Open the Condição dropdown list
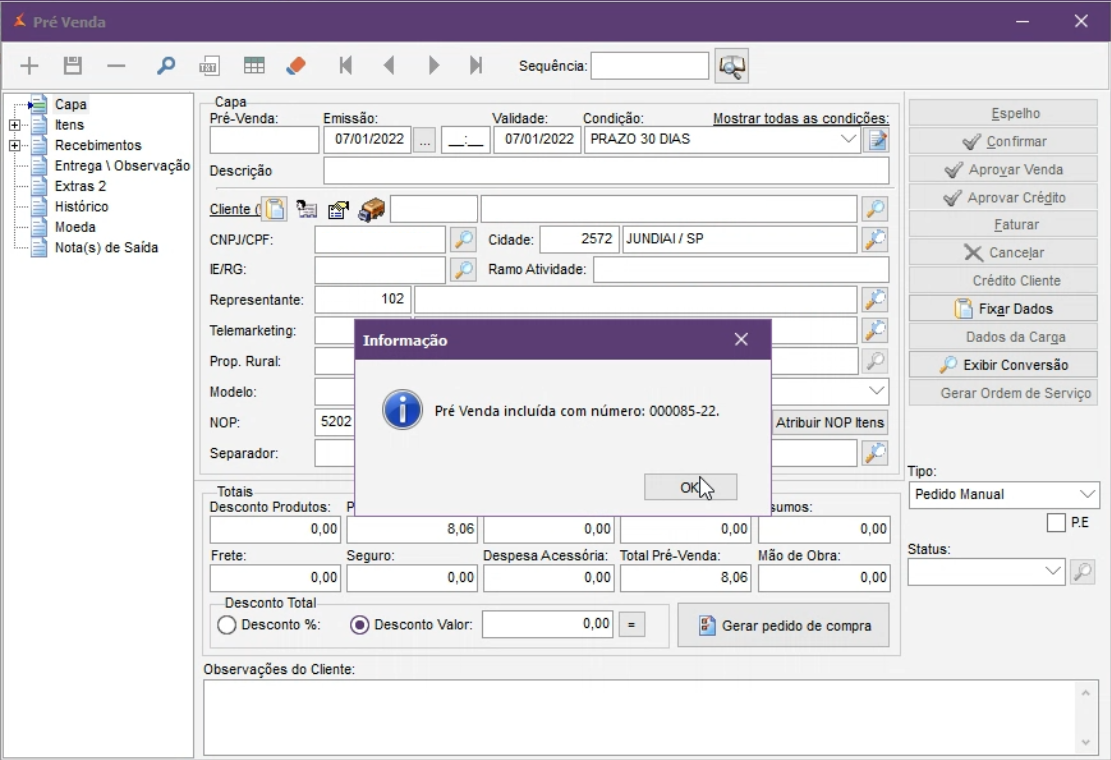The image size is (1111, 760). 849,139
